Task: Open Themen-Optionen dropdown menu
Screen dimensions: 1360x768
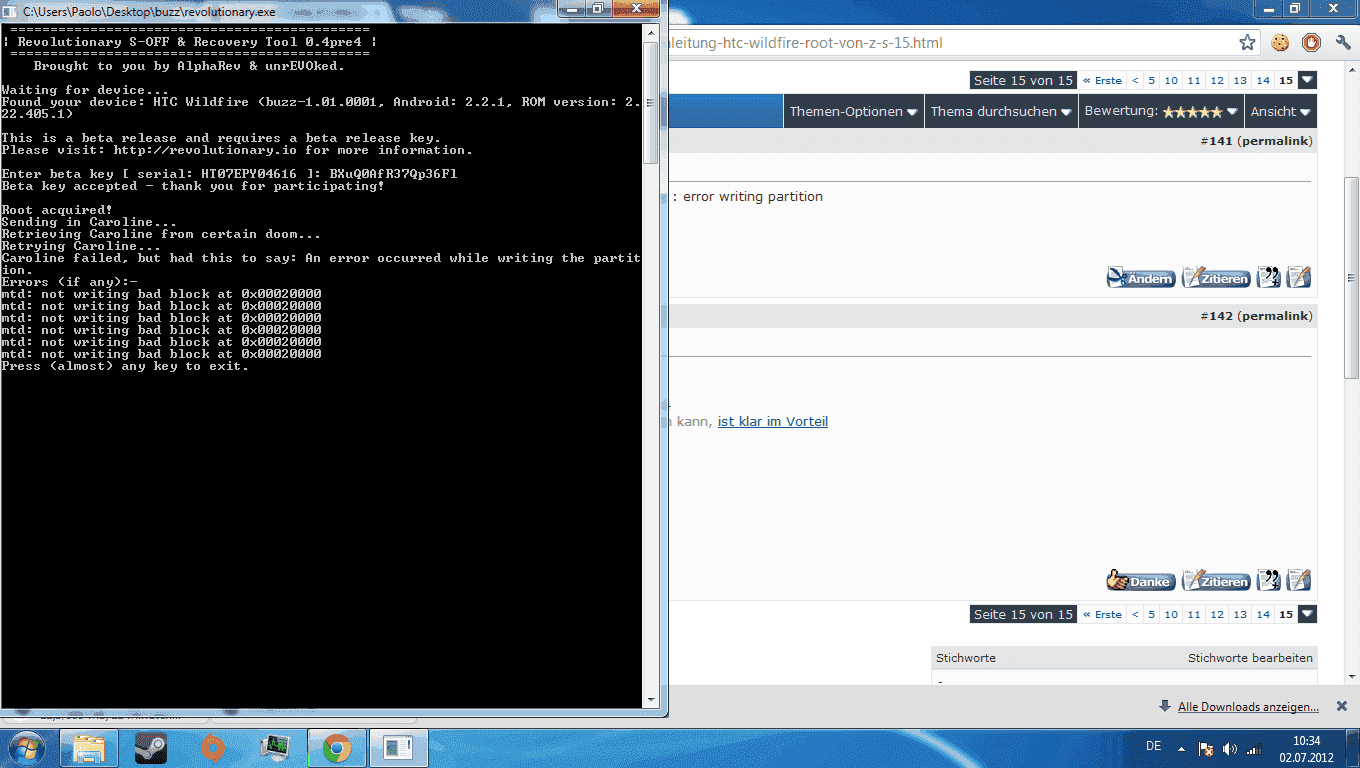Action: click(853, 112)
